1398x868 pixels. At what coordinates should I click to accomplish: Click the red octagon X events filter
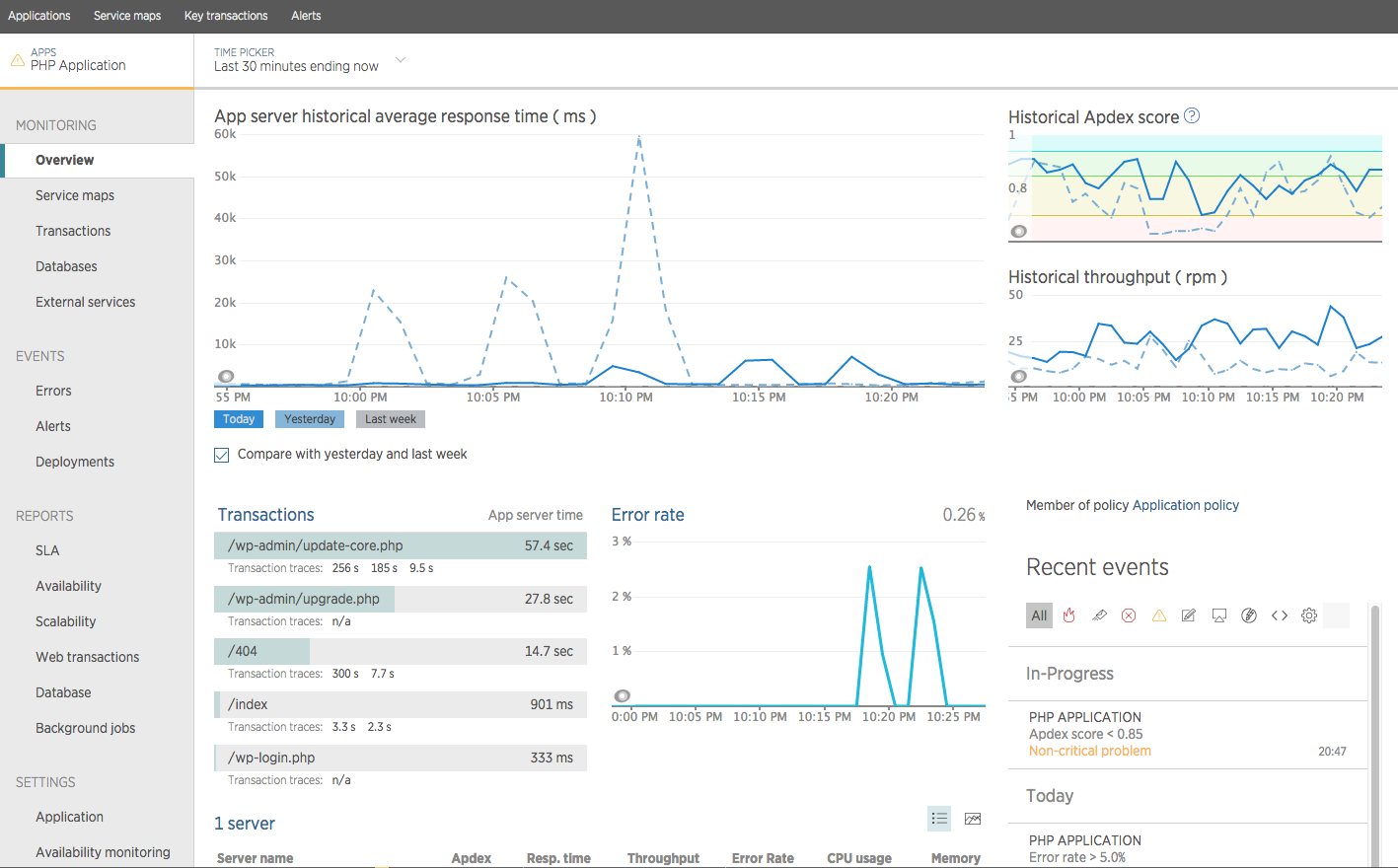click(1129, 615)
